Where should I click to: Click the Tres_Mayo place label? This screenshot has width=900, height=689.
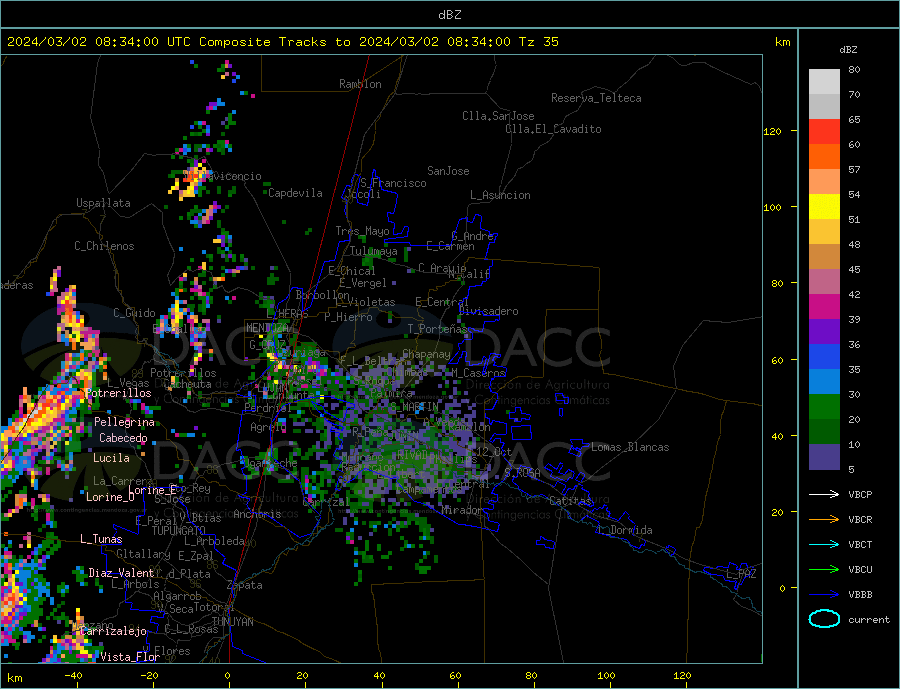(x=362, y=231)
